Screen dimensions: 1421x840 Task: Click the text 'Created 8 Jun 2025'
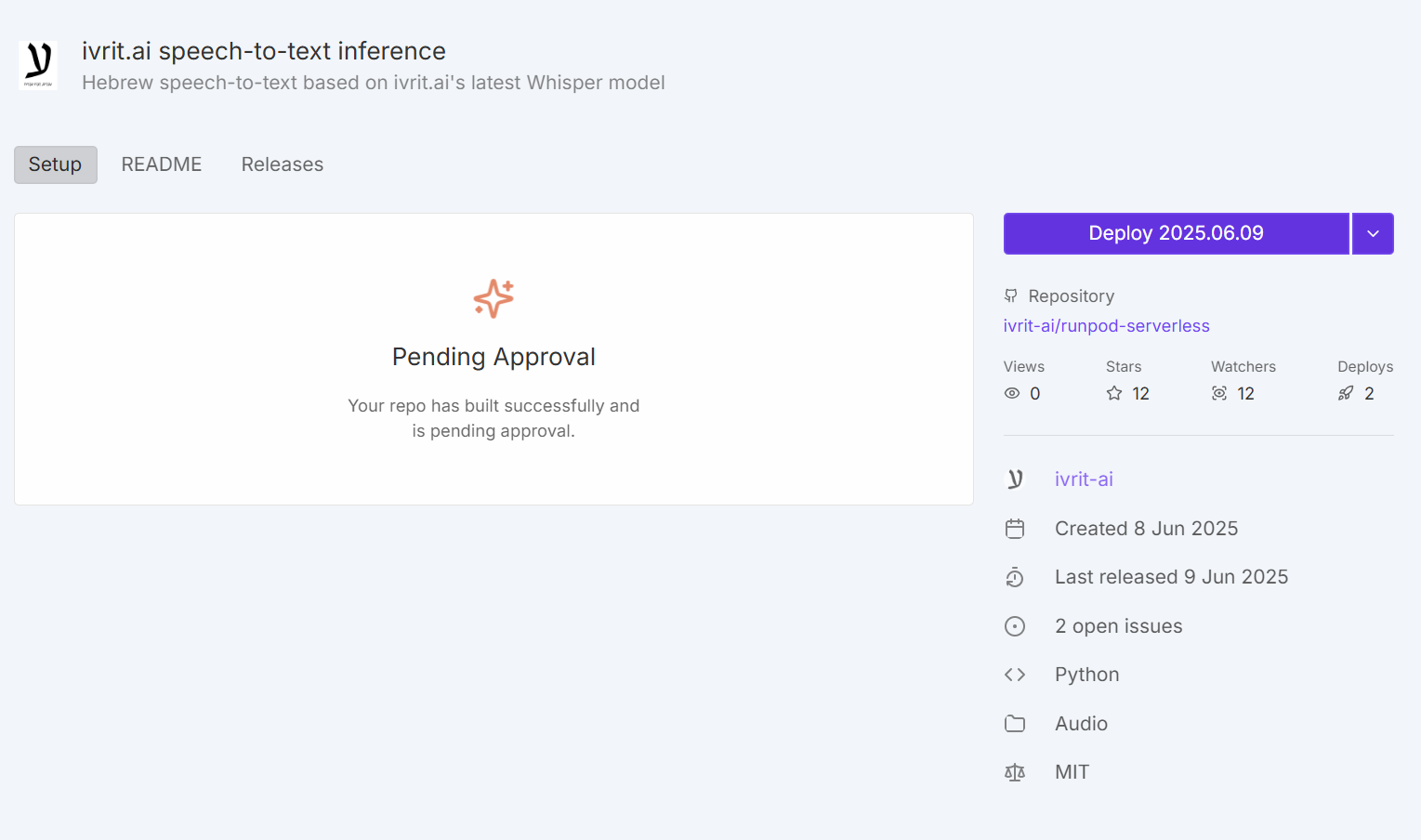(x=1147, y=529)
